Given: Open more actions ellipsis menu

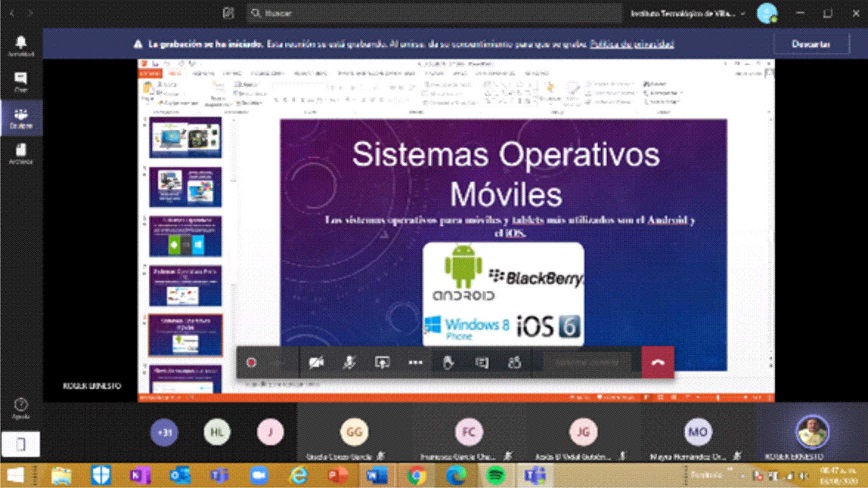Looking at the screenshot, I should [x=415, y=362].
